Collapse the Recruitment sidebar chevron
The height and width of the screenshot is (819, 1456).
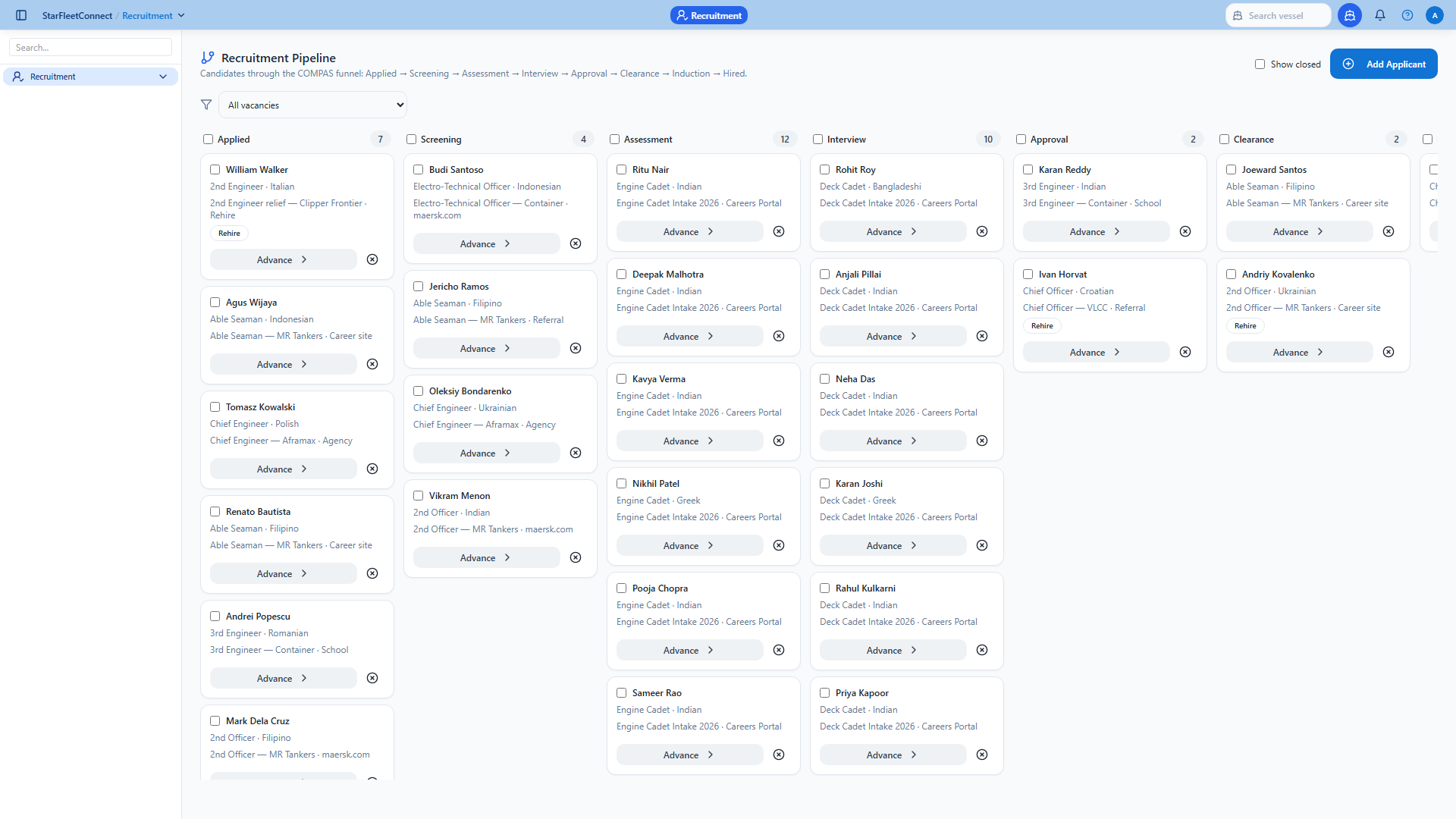point(163,77)
